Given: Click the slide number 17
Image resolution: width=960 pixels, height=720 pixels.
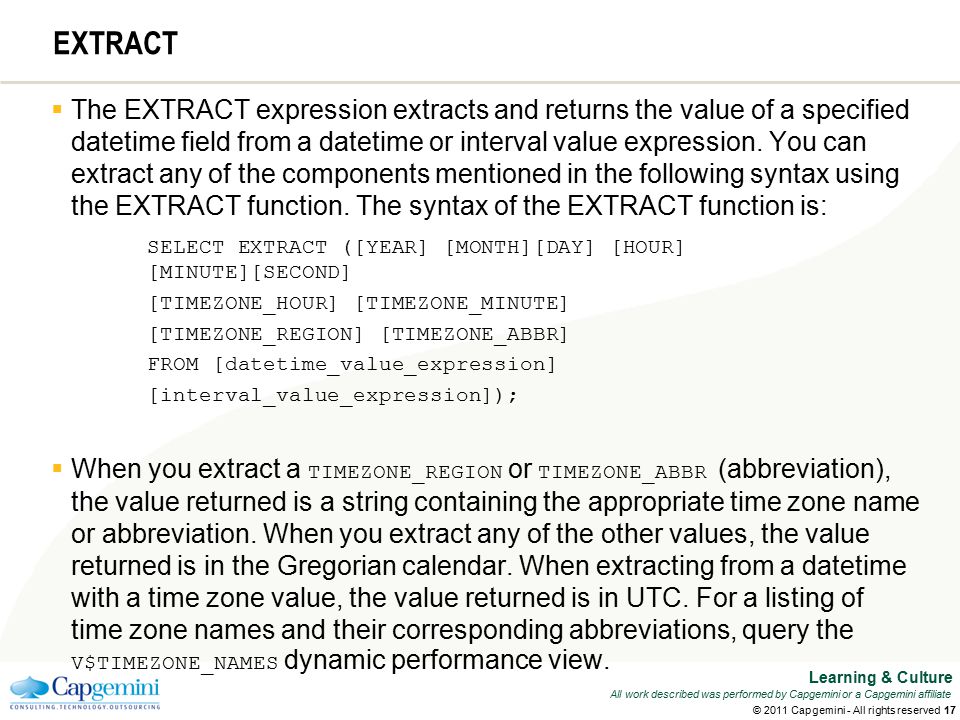Looking at the screenshot, I should point(950,710).
